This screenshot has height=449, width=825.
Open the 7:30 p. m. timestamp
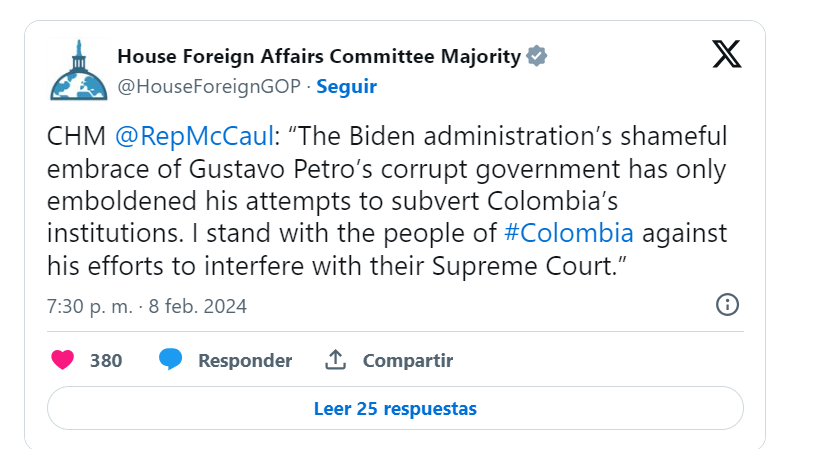89,306
